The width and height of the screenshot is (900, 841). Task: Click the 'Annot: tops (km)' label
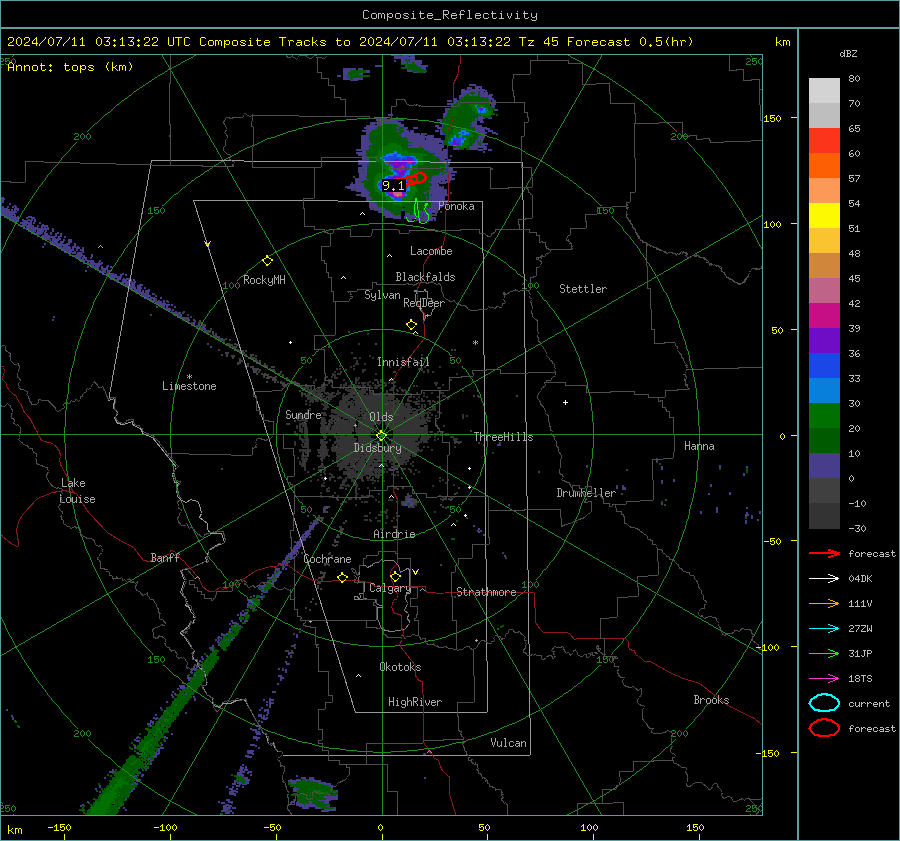tap(70, 67)
